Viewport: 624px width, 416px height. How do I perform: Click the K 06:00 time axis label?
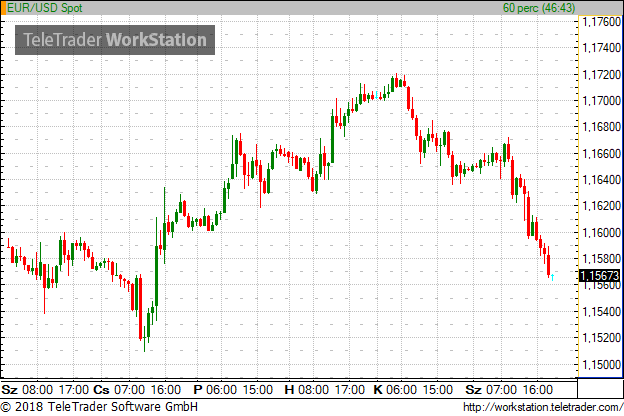(x=395, y=389)
